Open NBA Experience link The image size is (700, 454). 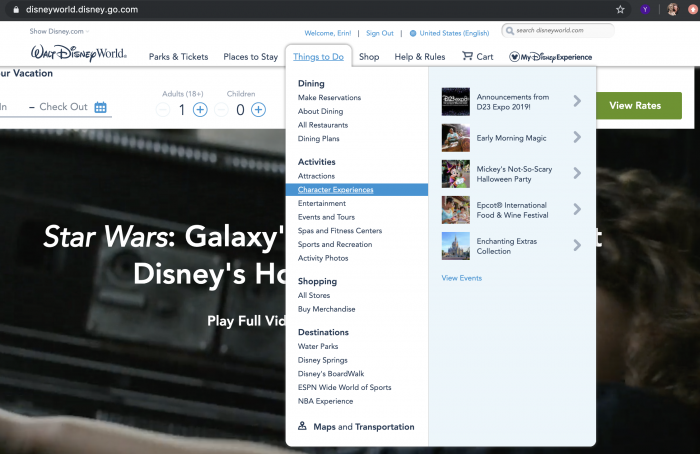pos(325,401)
